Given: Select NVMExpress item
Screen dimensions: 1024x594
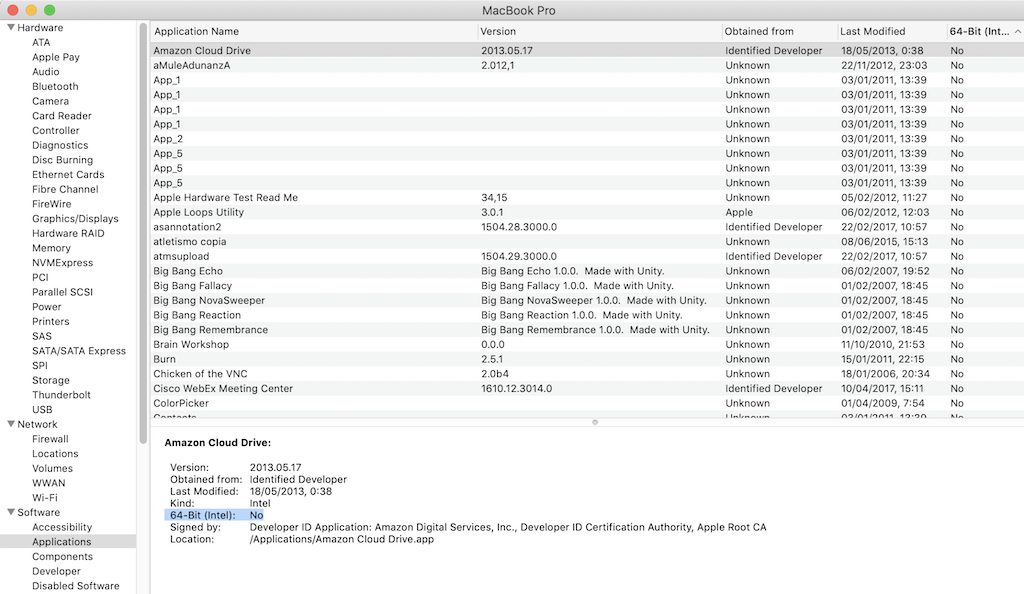Looking at the screenshot, I should click(x=63, y=262).
